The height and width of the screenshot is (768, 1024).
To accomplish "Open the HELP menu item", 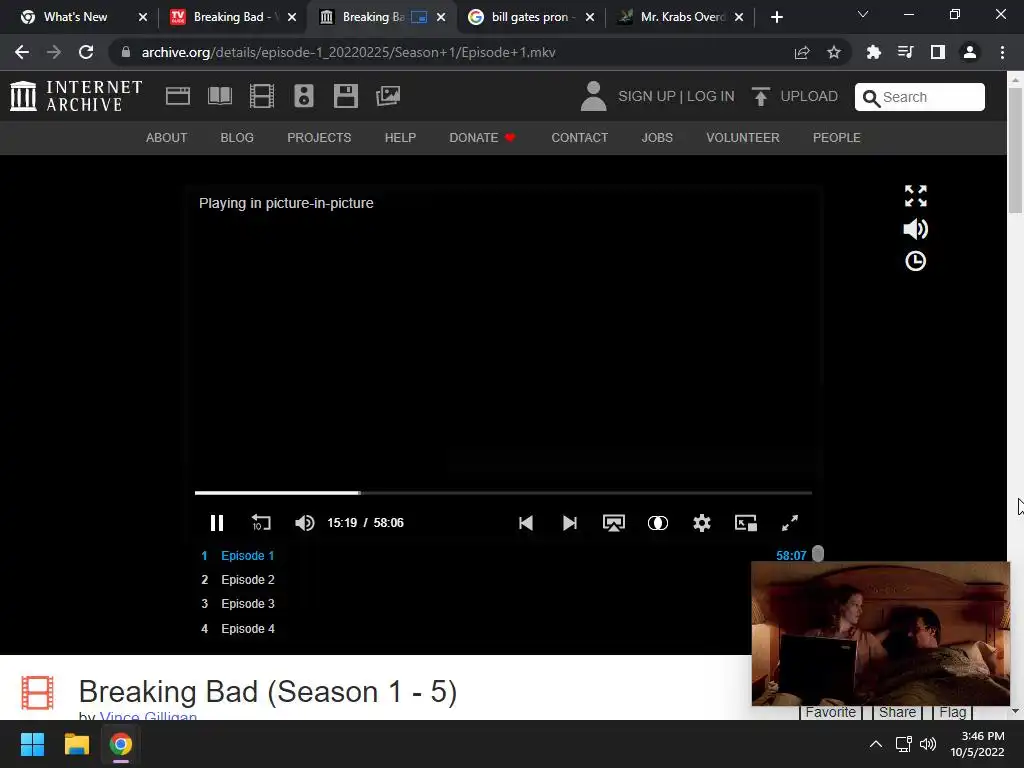I will (400, 138).
